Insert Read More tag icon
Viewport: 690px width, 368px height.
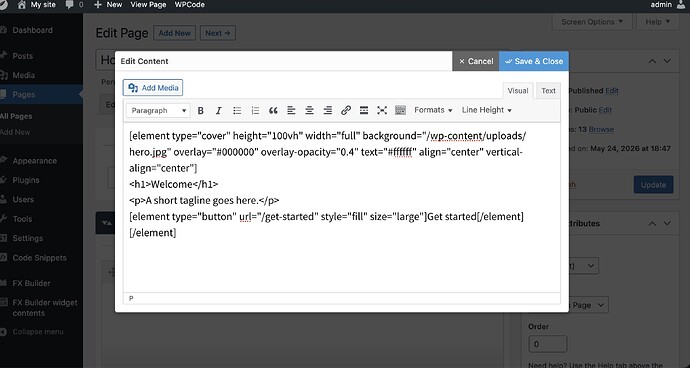(x=364, y=110)
